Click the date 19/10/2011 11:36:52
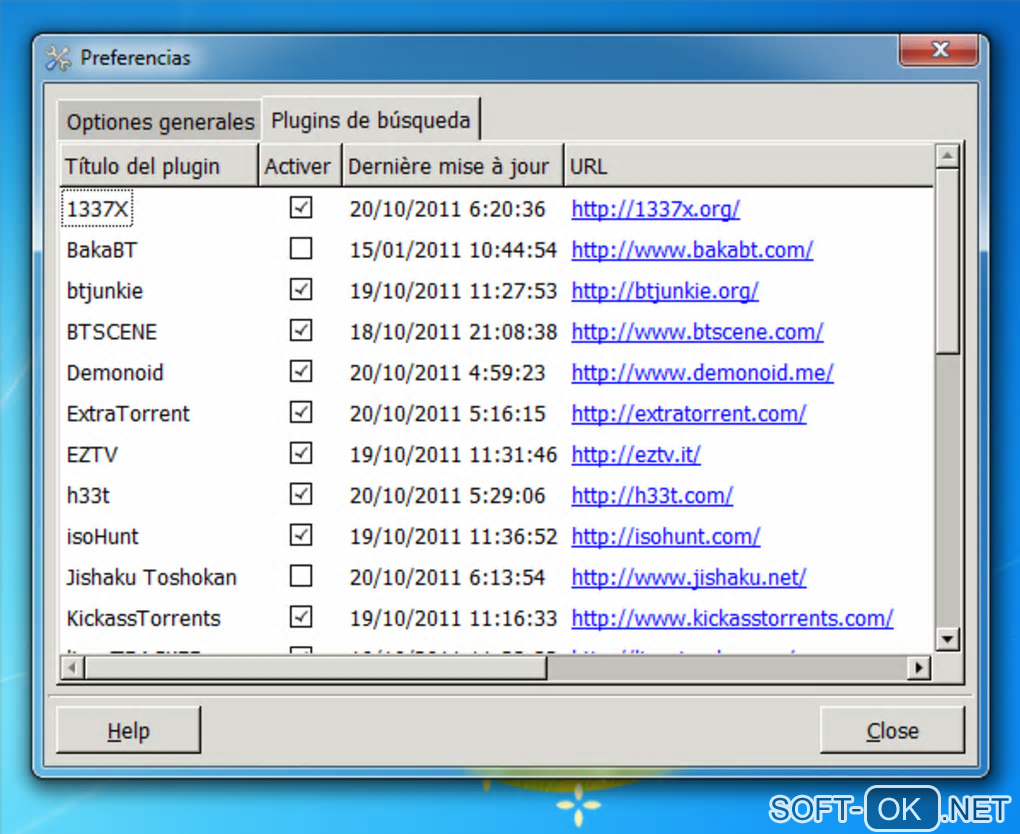 tap(453, 537)
